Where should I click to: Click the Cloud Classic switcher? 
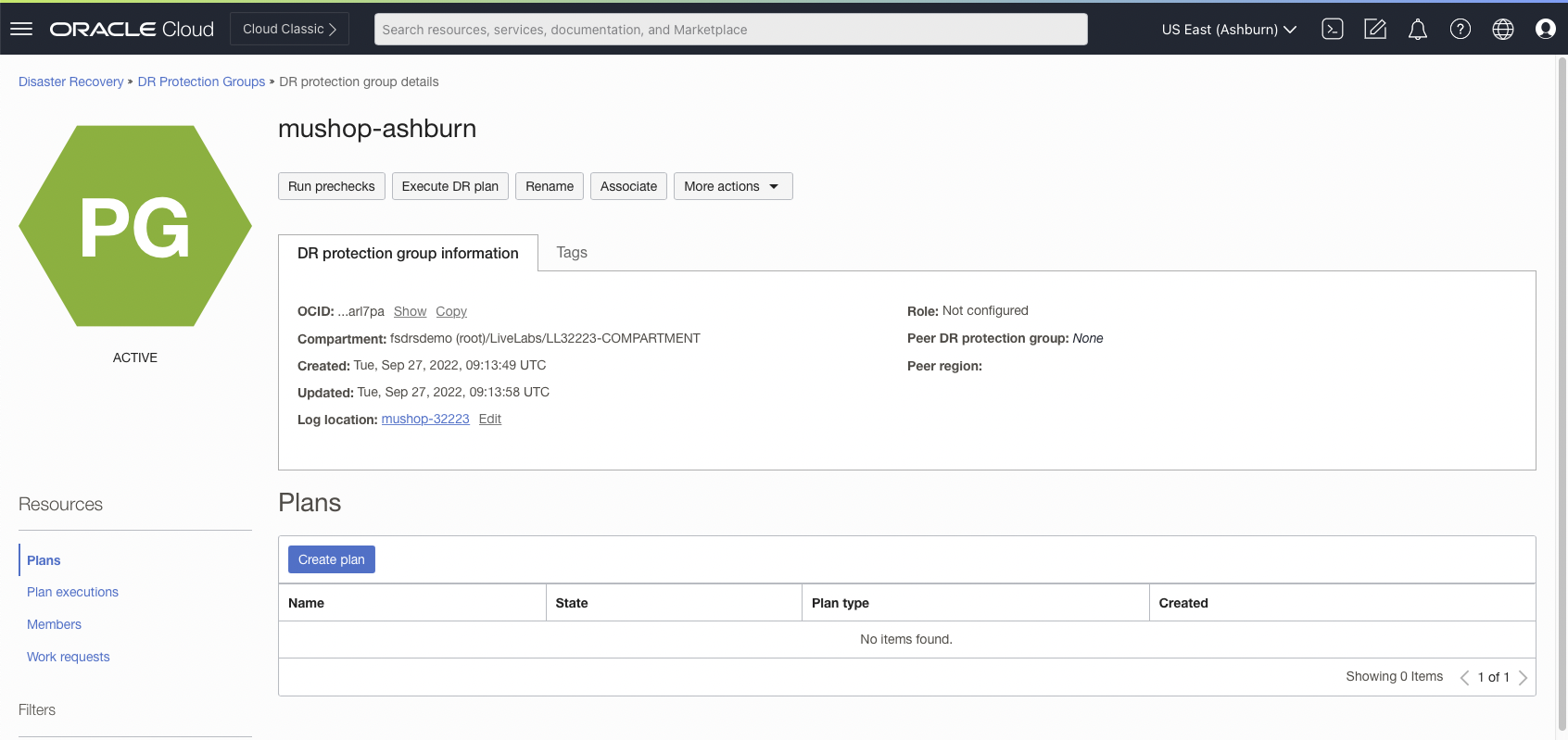pos(289,29)
